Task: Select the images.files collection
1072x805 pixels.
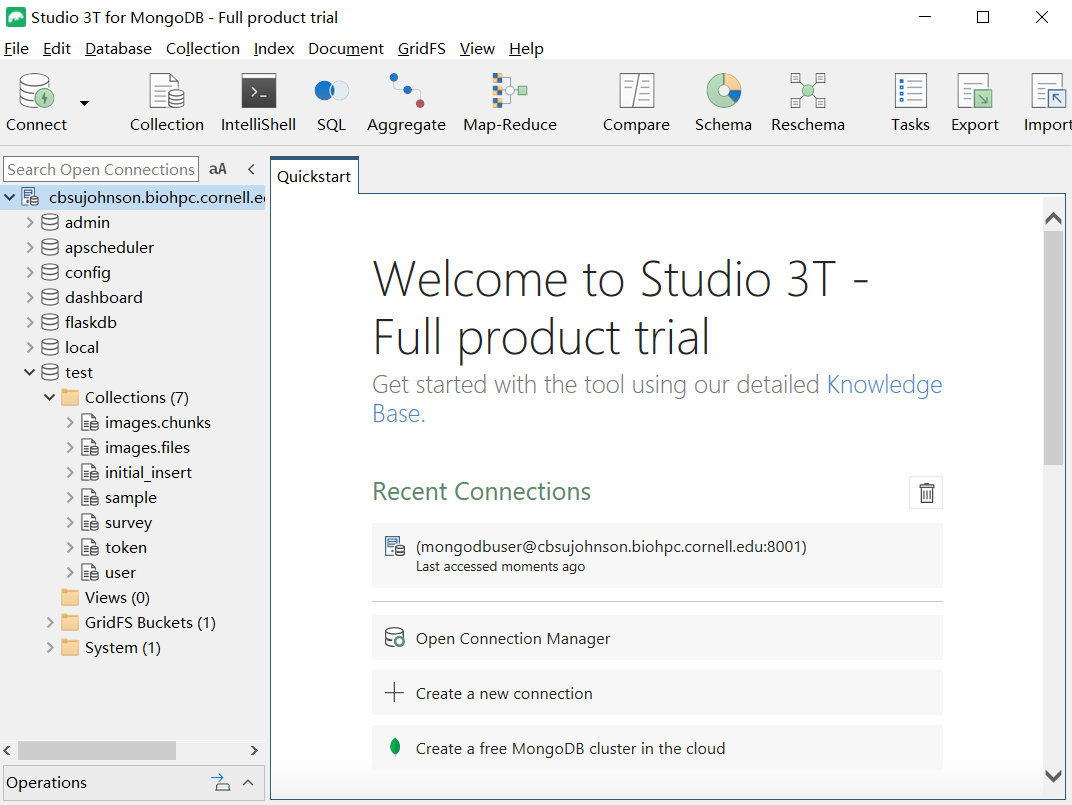Action: pos(147,447)
